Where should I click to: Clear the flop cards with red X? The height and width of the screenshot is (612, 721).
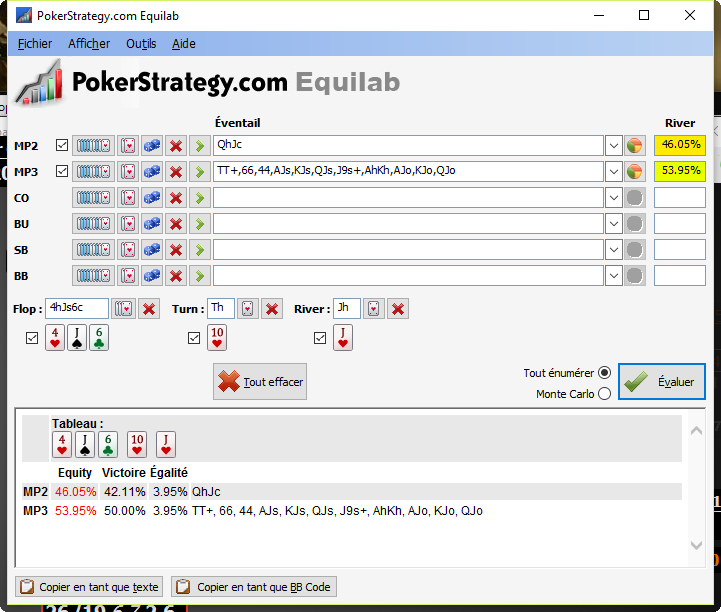pyautogui.click(x=149, y=309)
